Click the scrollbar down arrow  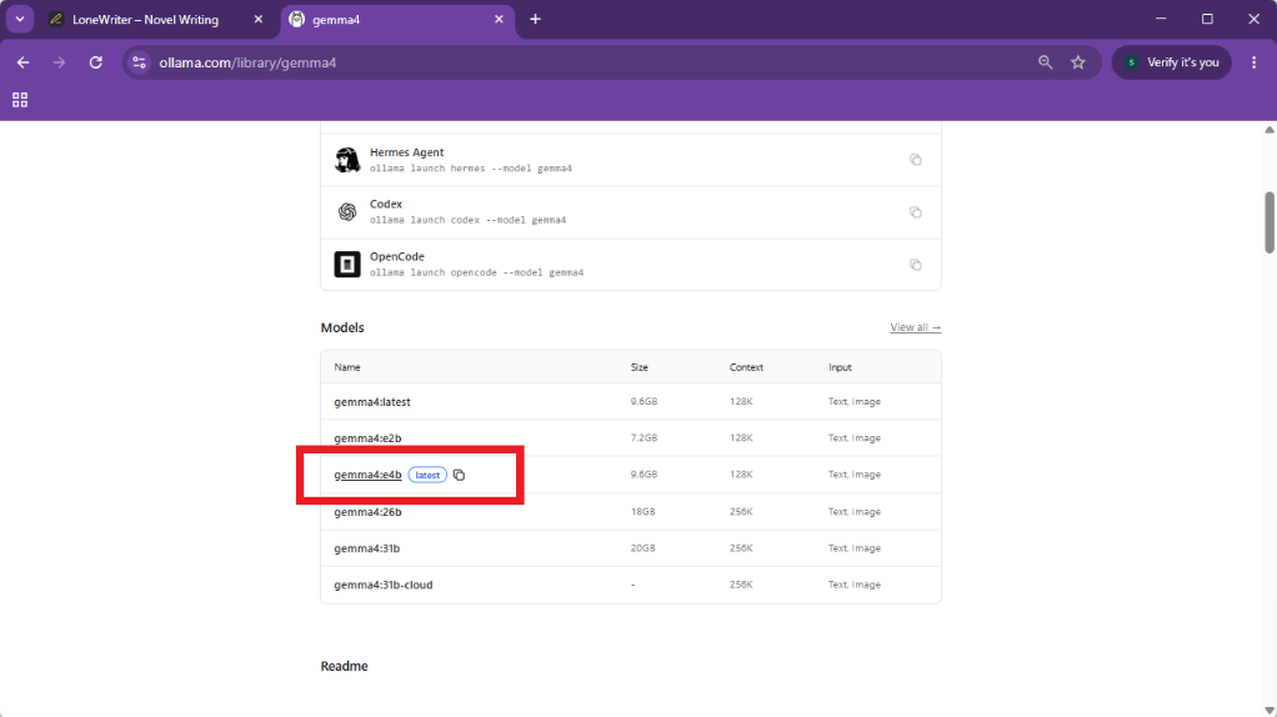(1269, 709)
